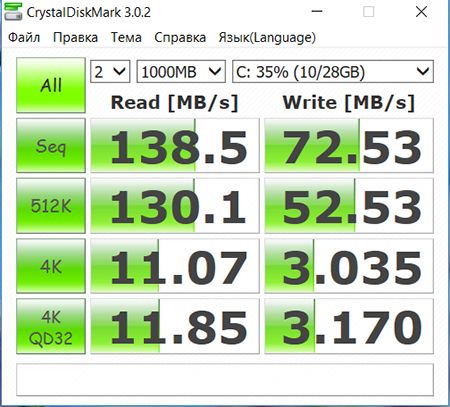Select the 4K QD32 read value 11.85
The width and height of the screenshot is (450, 407).
click(175, 326)
